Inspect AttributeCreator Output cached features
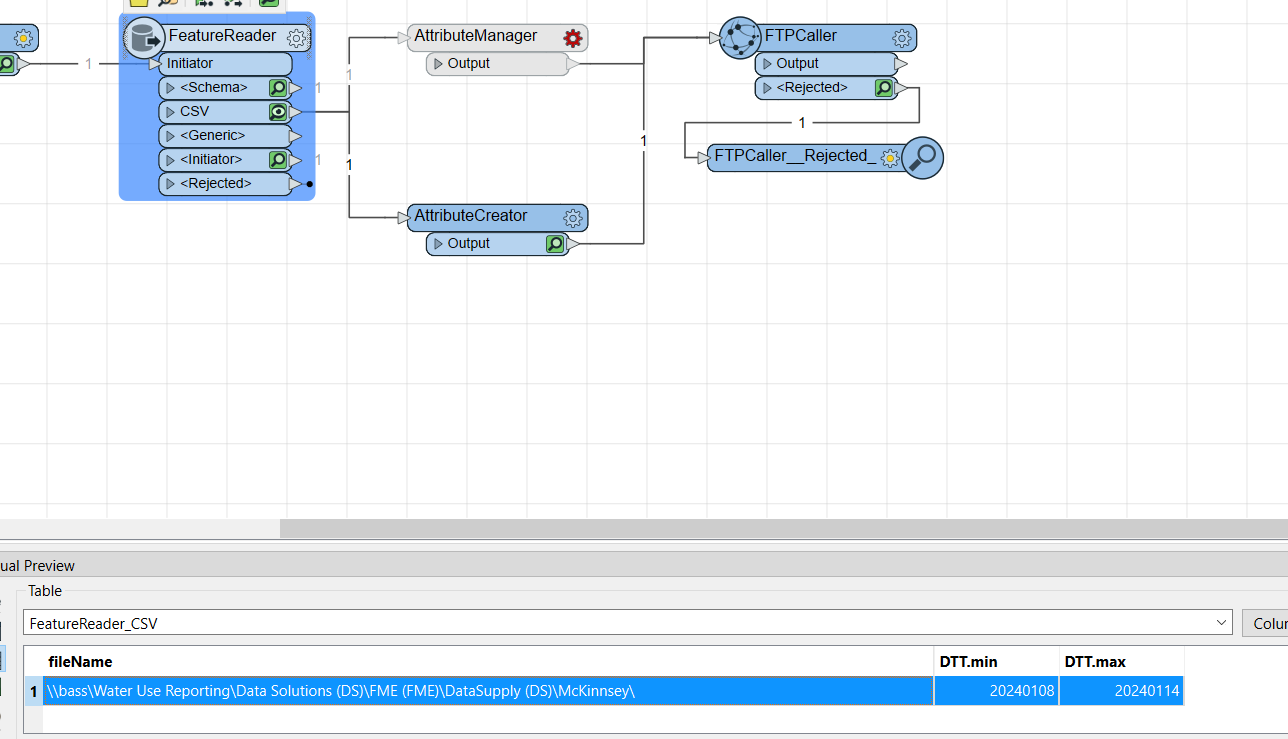This screenshot has width=1288, height=739. pyautogui.click(x=555, y=243)
